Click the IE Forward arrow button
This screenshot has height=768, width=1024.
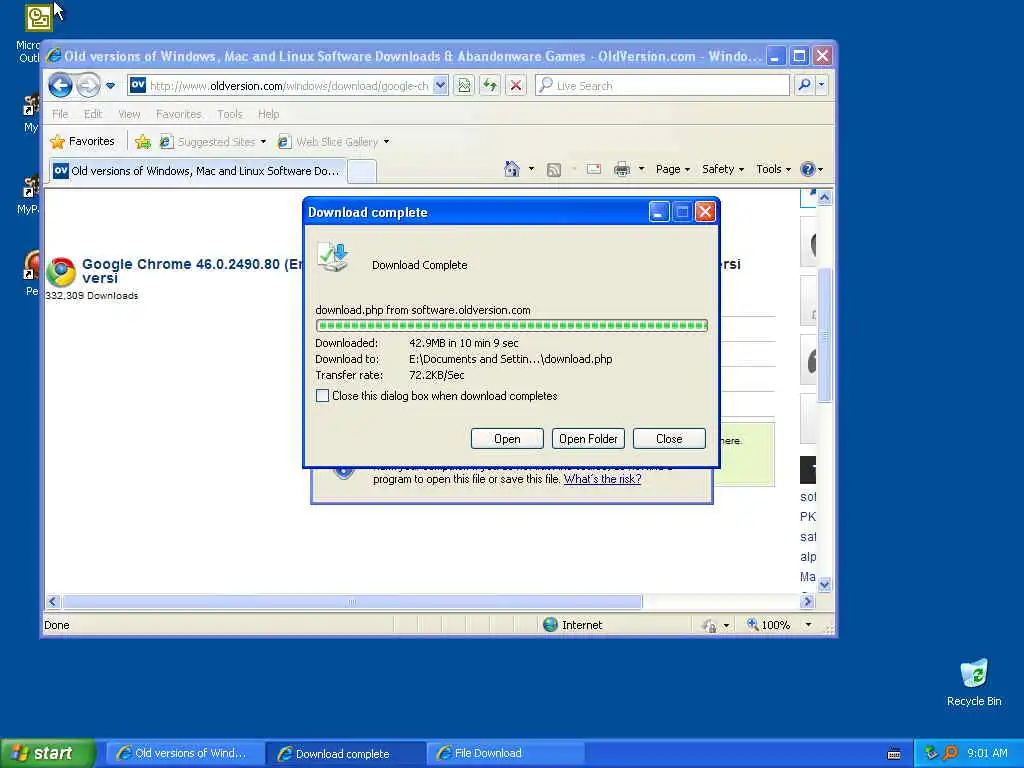[x=88, y=85]
